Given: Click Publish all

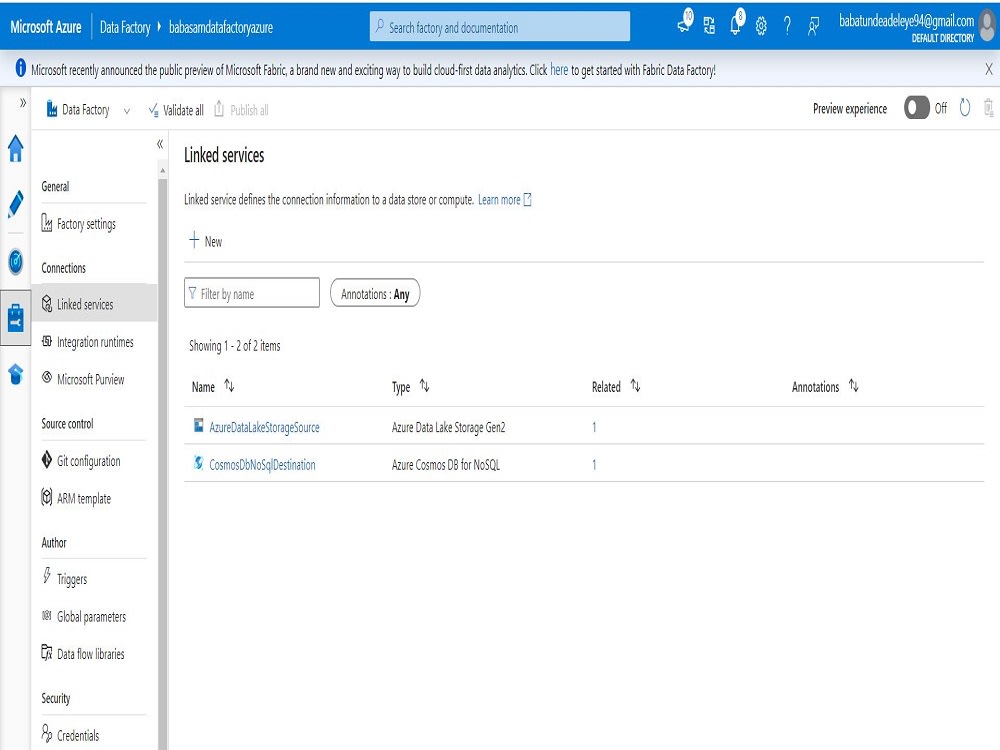Looking at the screenshot, I should 241,110.
